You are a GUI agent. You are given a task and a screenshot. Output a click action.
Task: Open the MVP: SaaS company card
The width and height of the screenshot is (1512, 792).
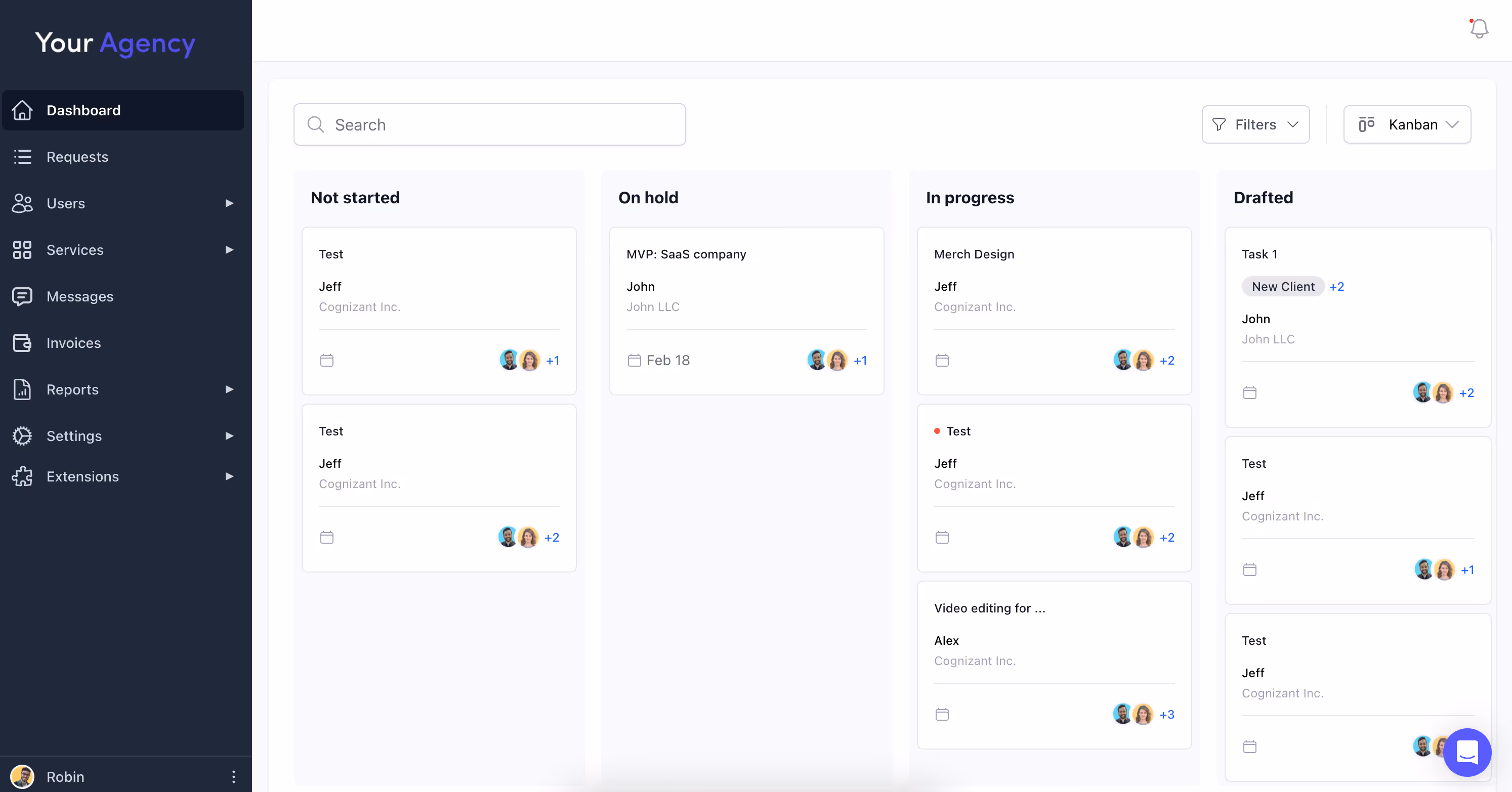746,311
